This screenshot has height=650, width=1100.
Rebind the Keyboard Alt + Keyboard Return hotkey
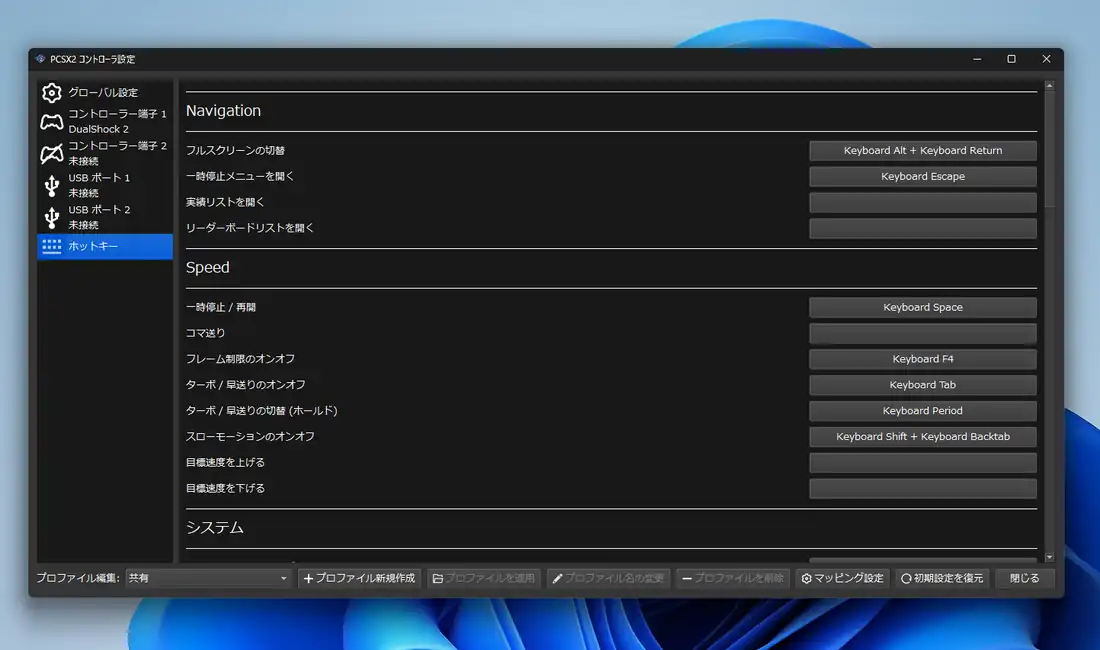[922, 151]
